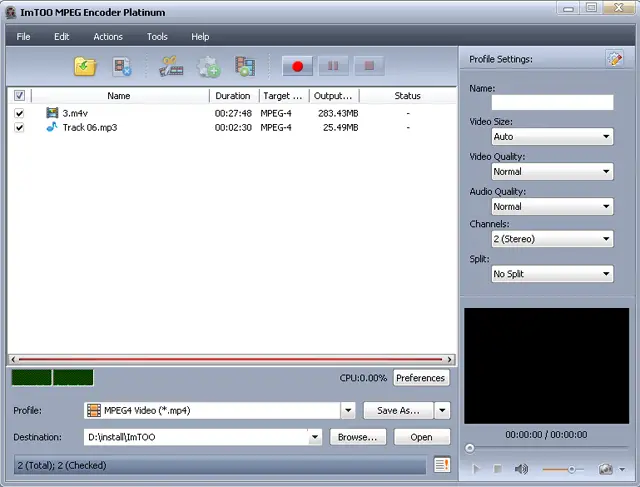Open the Edit menu
The width and height of the screenshot is (640, 487).
tap(62, 37)
